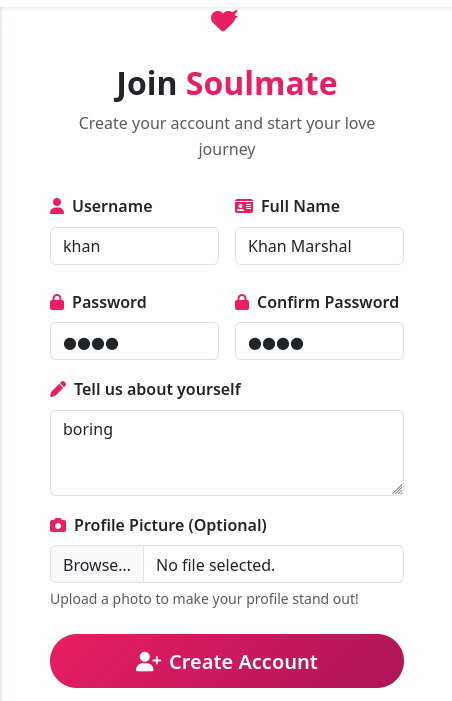452x701 pixels.
Task: Submit form with Create Account button
Action: (x=227, y=661)
